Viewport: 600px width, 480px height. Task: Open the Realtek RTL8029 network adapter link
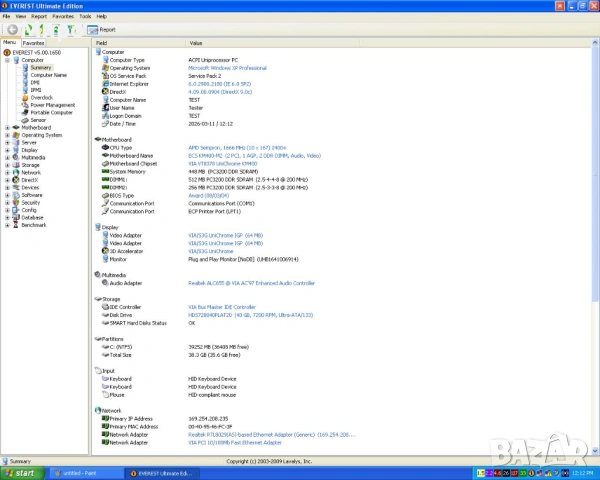click(272, 435)
